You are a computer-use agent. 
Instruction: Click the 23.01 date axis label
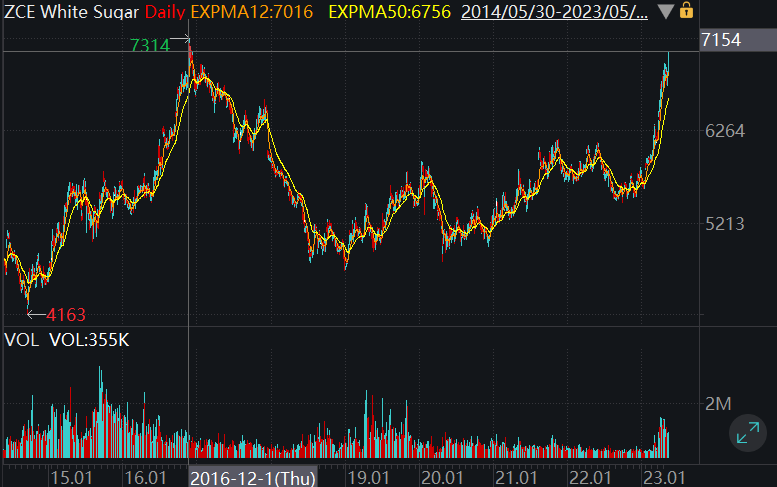tap(664, 478)
